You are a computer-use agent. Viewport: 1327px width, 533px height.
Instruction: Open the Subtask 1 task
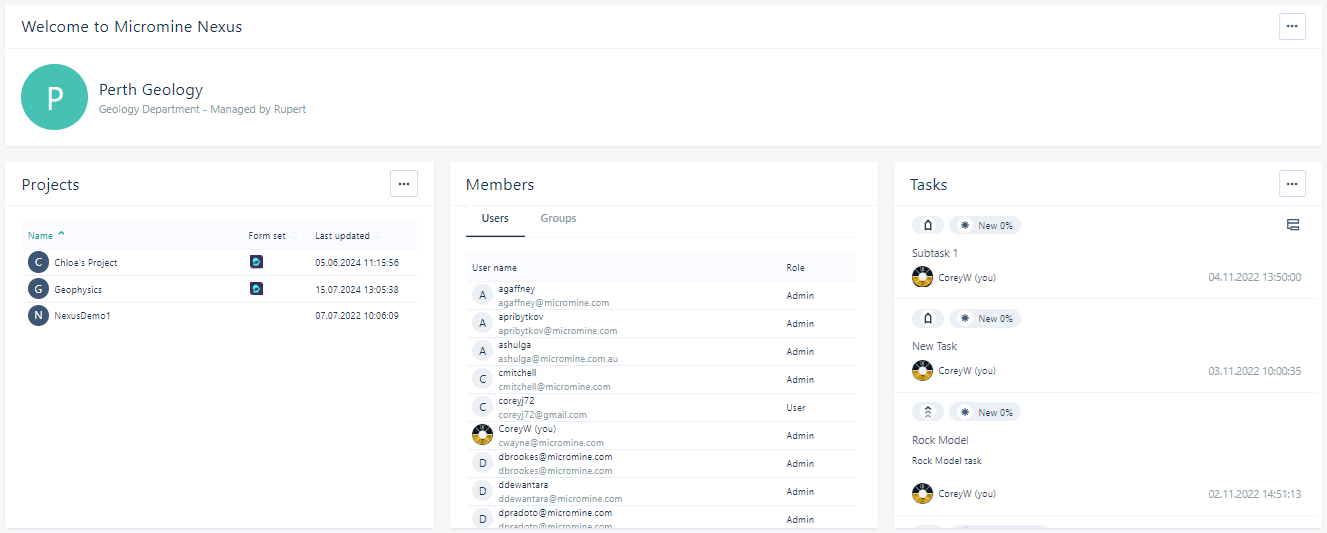click(935, 253)
